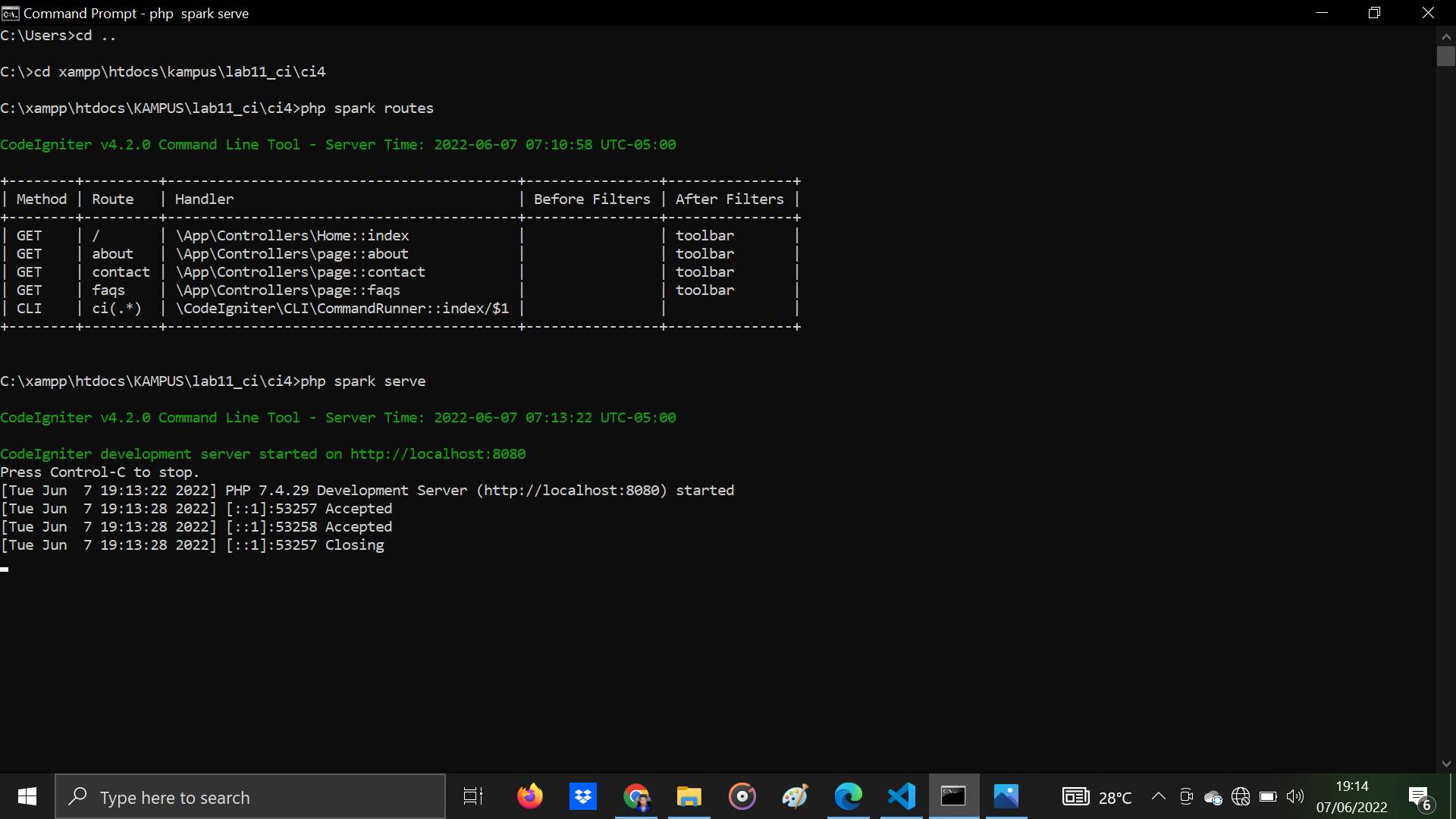Open Microsoft Edge from the taskbar
The image size is (1456, 819).
pyautogui.click(x=849, y=796)
